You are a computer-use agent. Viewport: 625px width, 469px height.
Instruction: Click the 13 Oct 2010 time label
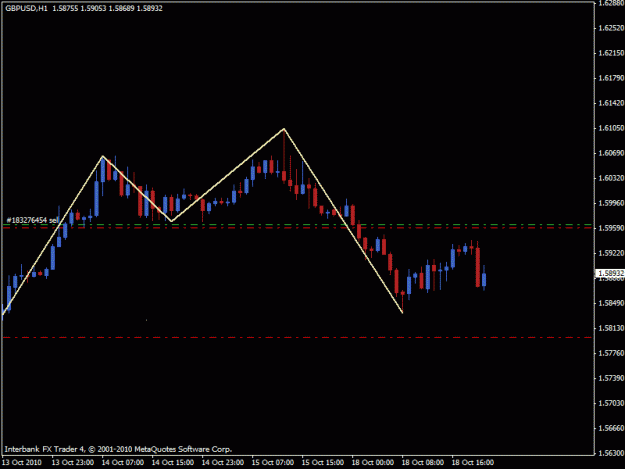(22, 463)
